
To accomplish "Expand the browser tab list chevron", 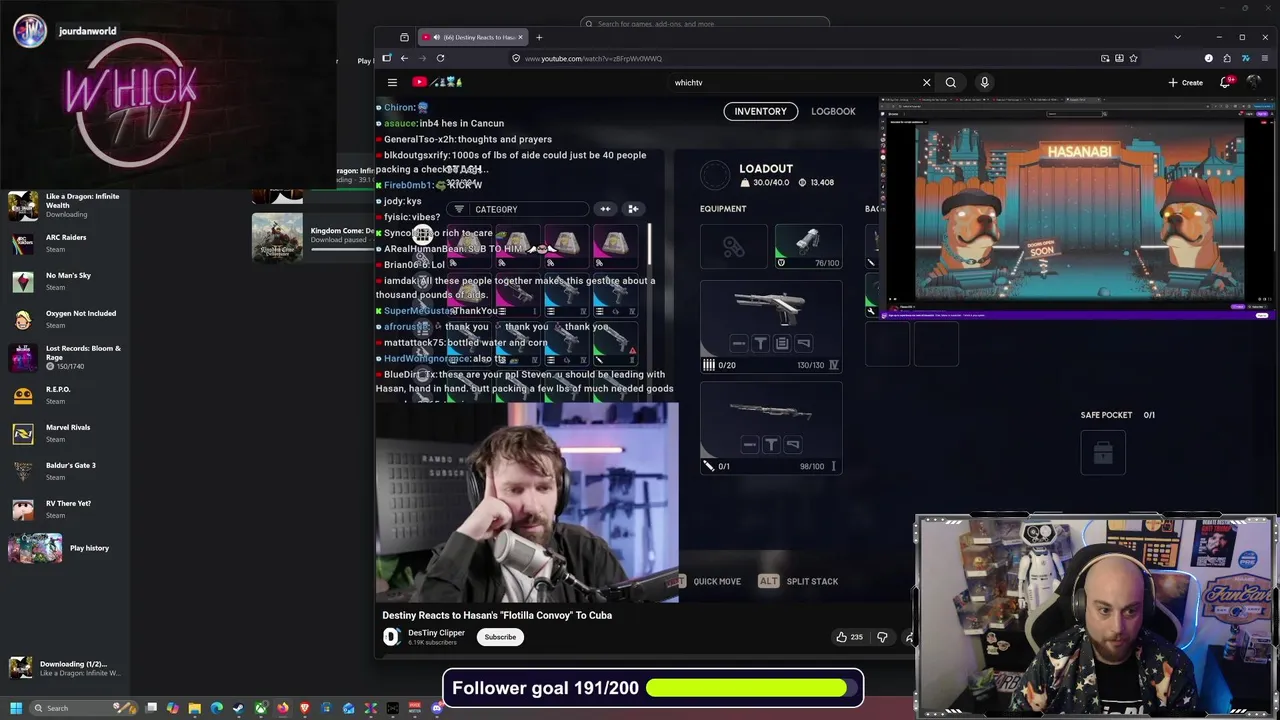I will [1177, 37].
